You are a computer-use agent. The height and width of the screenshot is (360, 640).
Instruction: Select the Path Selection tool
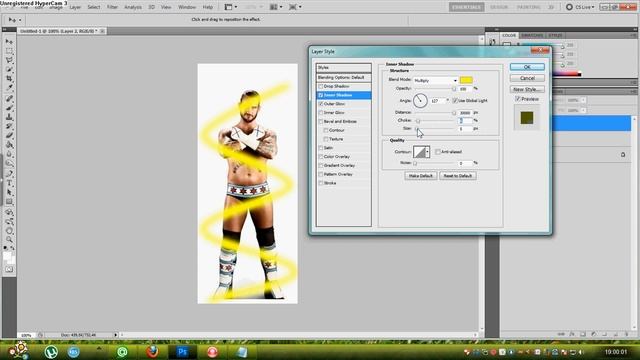coord(9,192)
